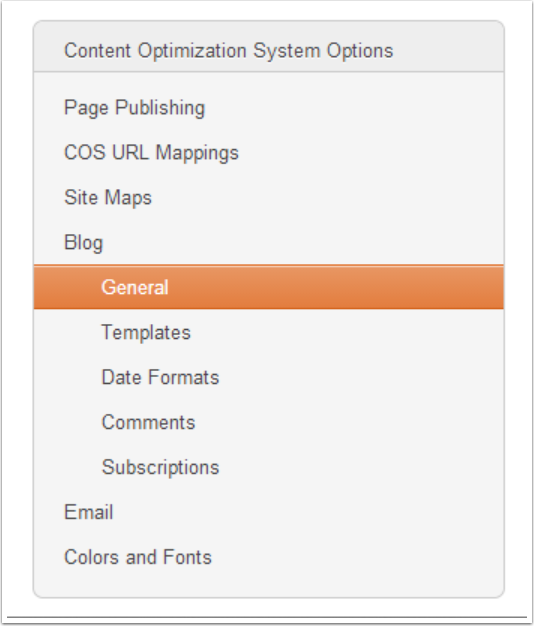Expand the Email options section
This screenshot has height=626, width=534.
pos(89,512)
